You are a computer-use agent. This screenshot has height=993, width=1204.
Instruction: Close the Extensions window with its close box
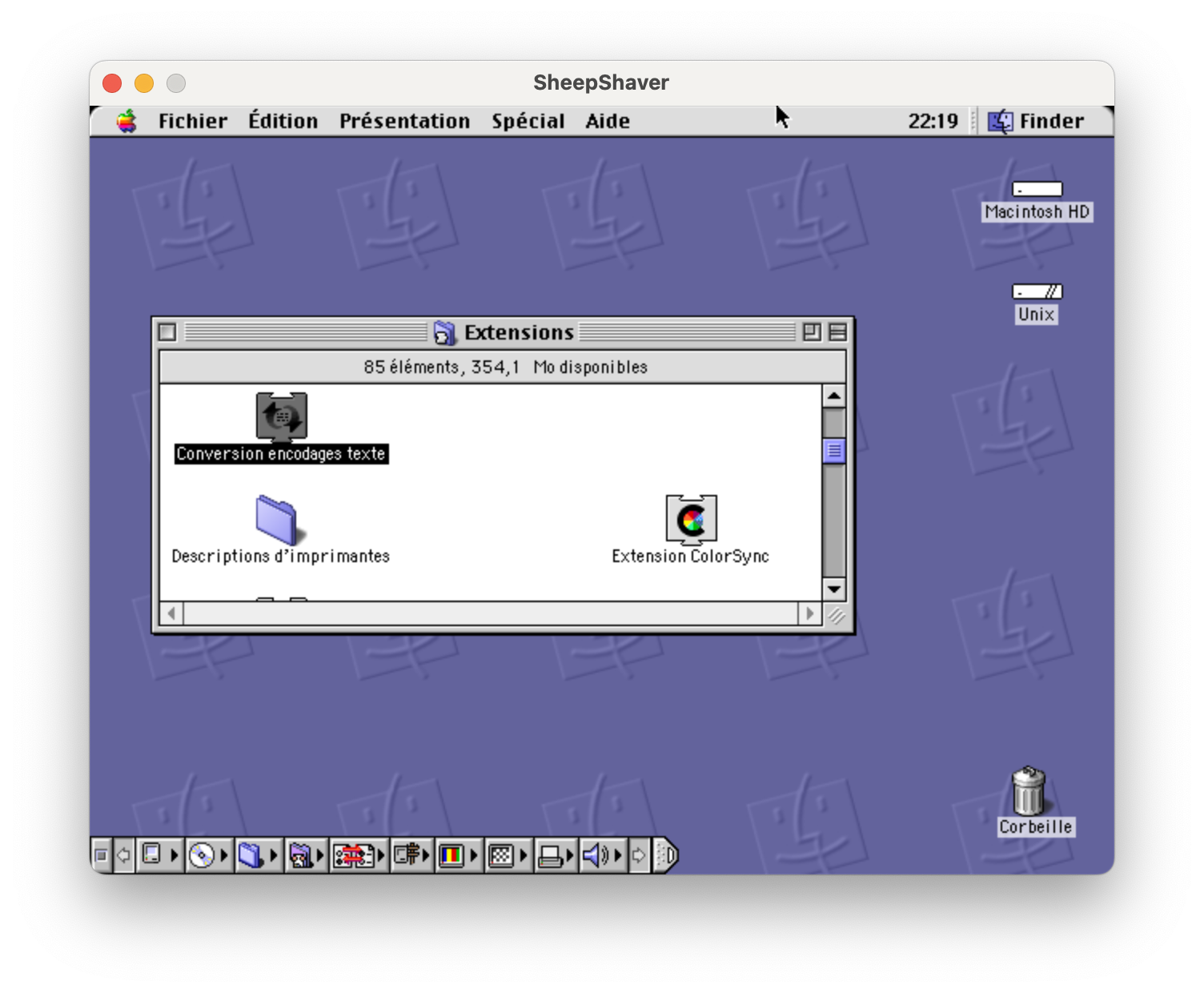(167, 332)
